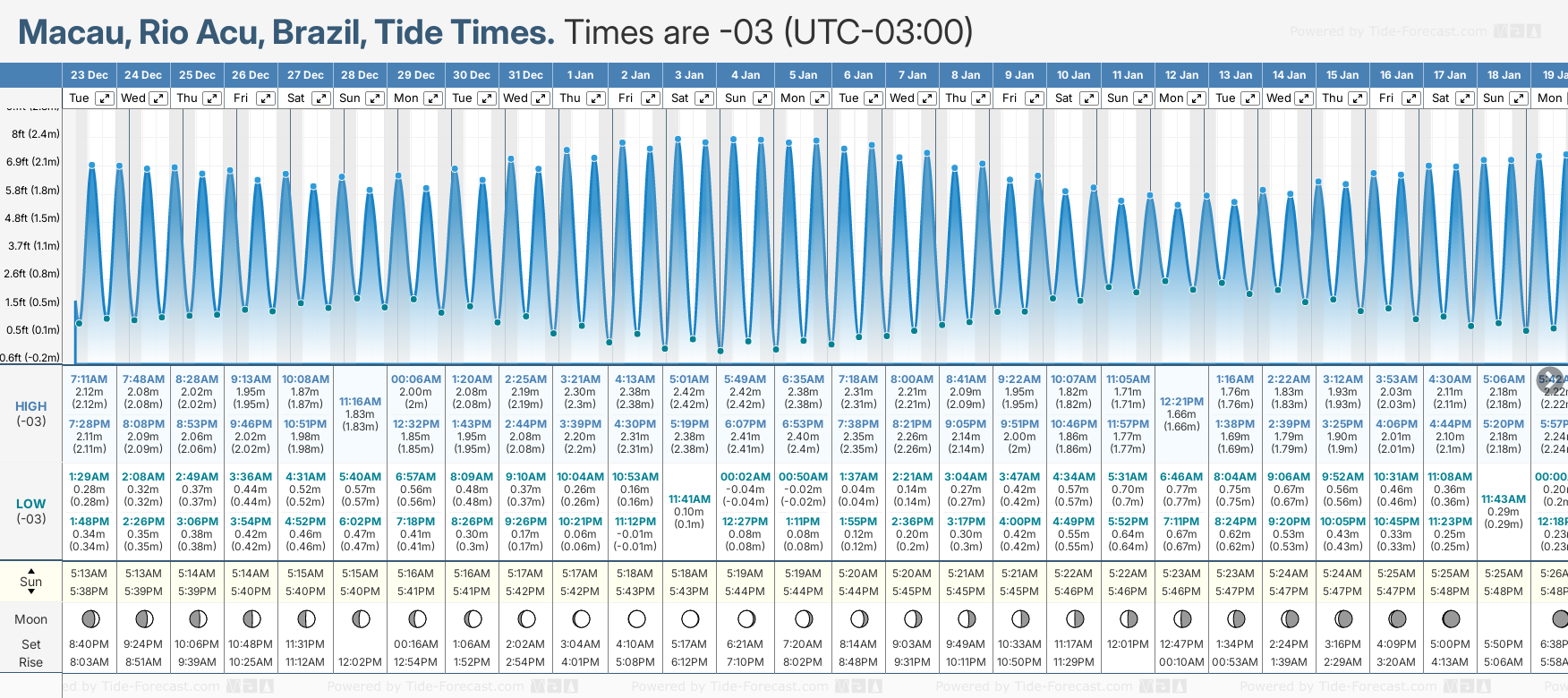
Task: Expand the Tue 23 Dec day view
Action: (105, 98)
